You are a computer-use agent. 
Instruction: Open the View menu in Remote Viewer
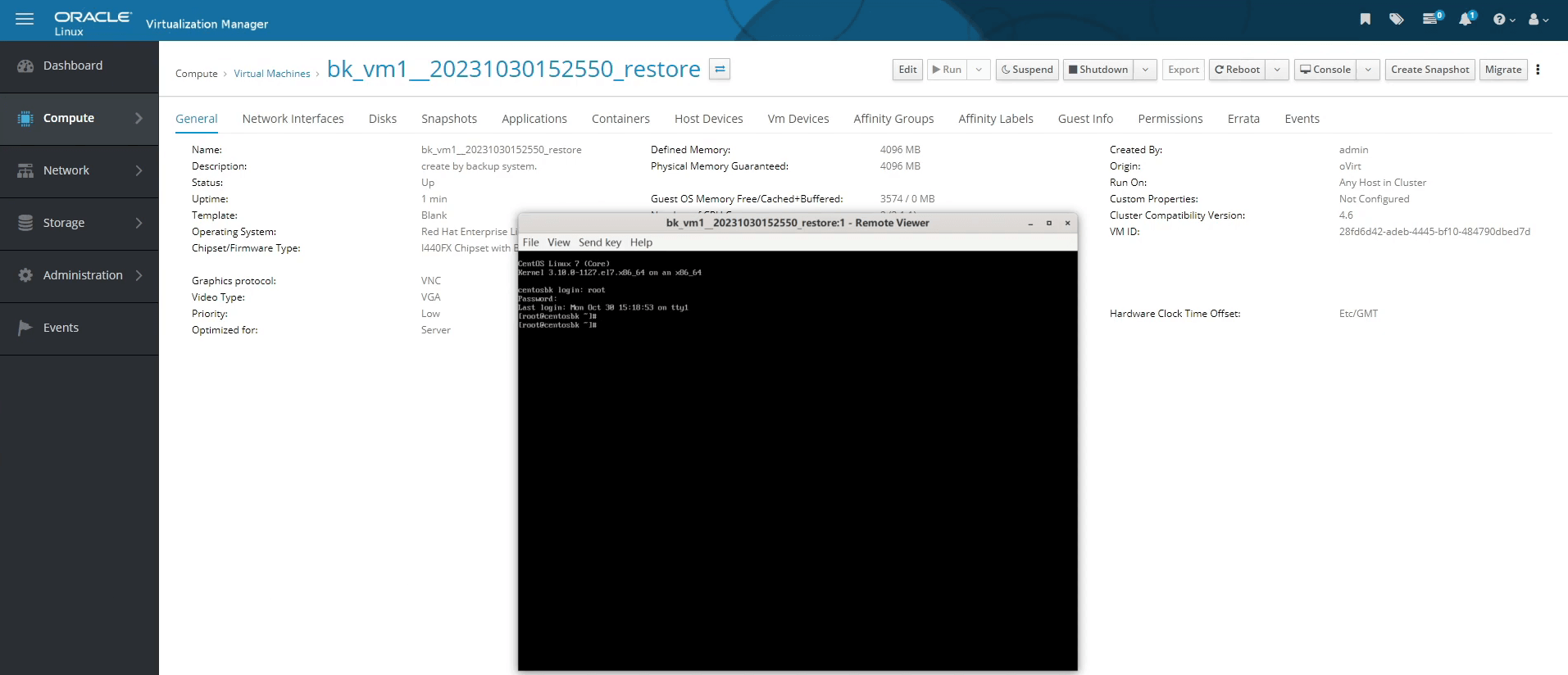[559, 242]
